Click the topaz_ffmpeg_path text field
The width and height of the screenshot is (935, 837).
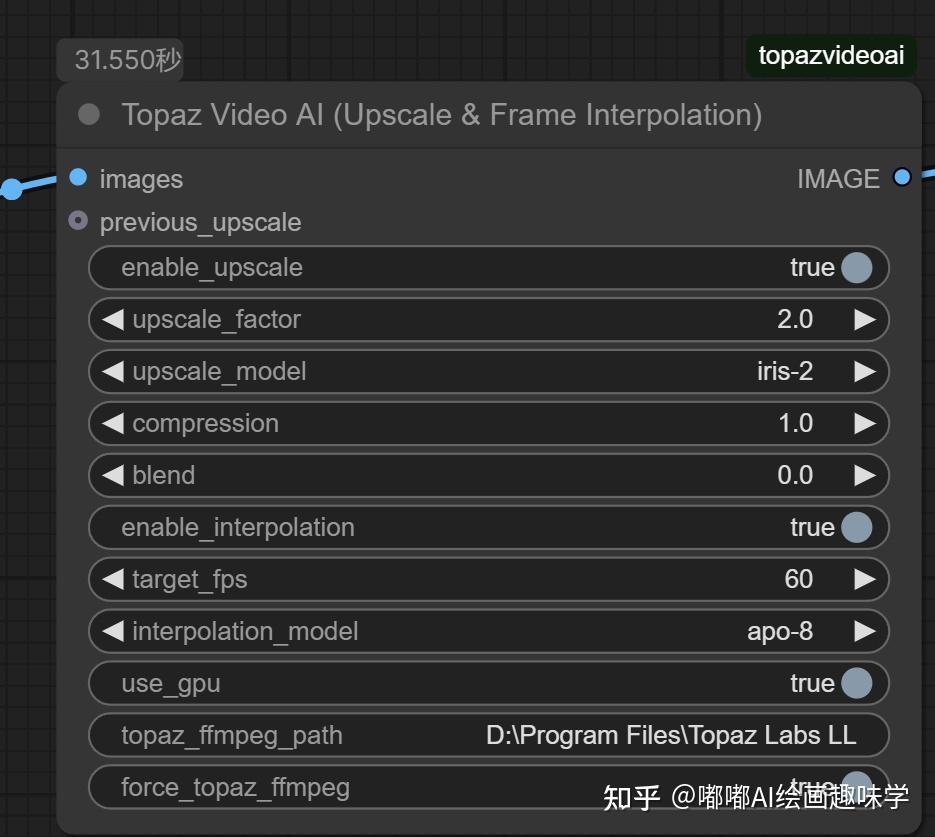[489, 735]
